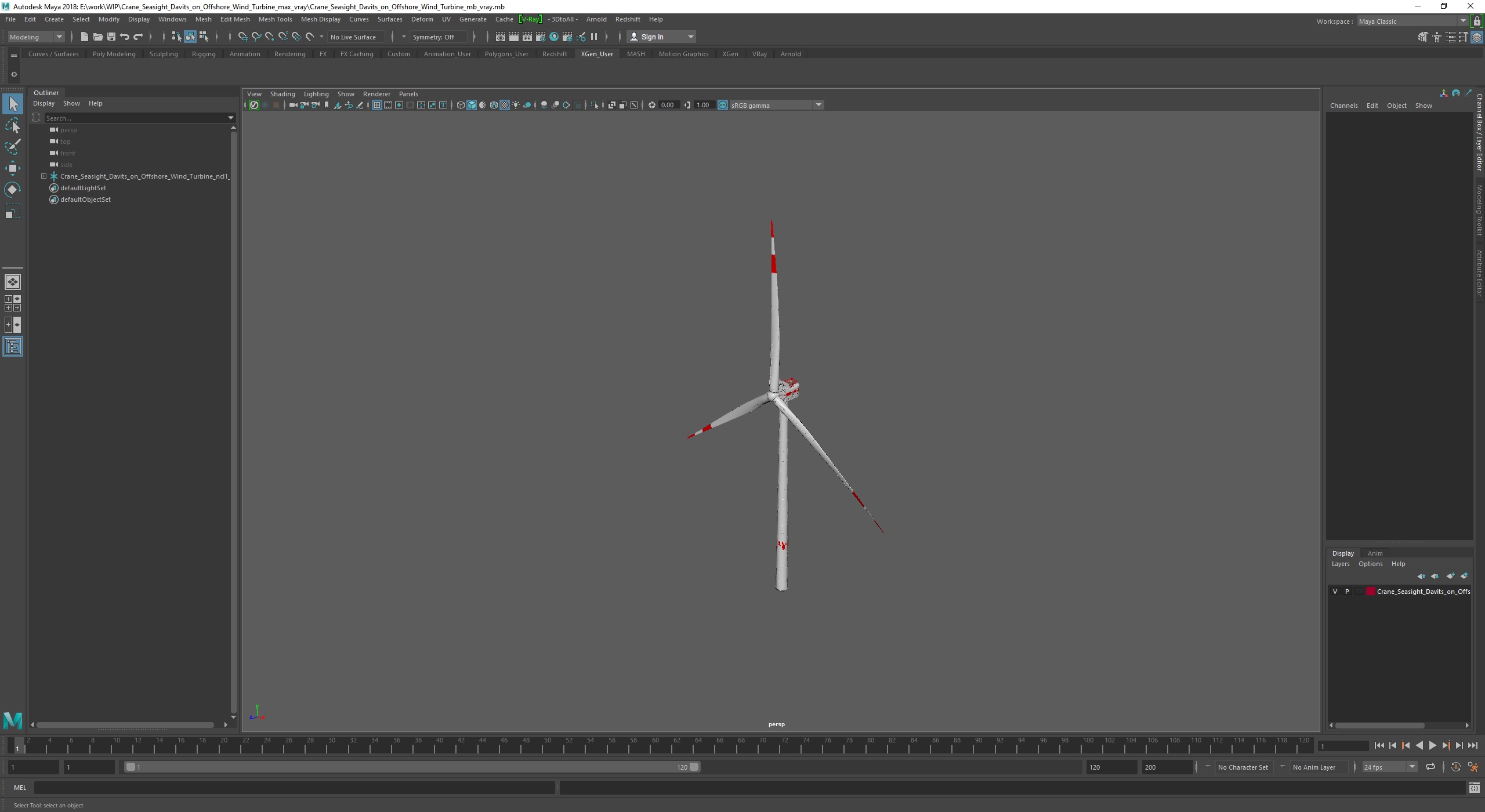This screenshot has width=1485, height=812.
Task: Click the Save scene icon
Action: (x=111, y=37)
